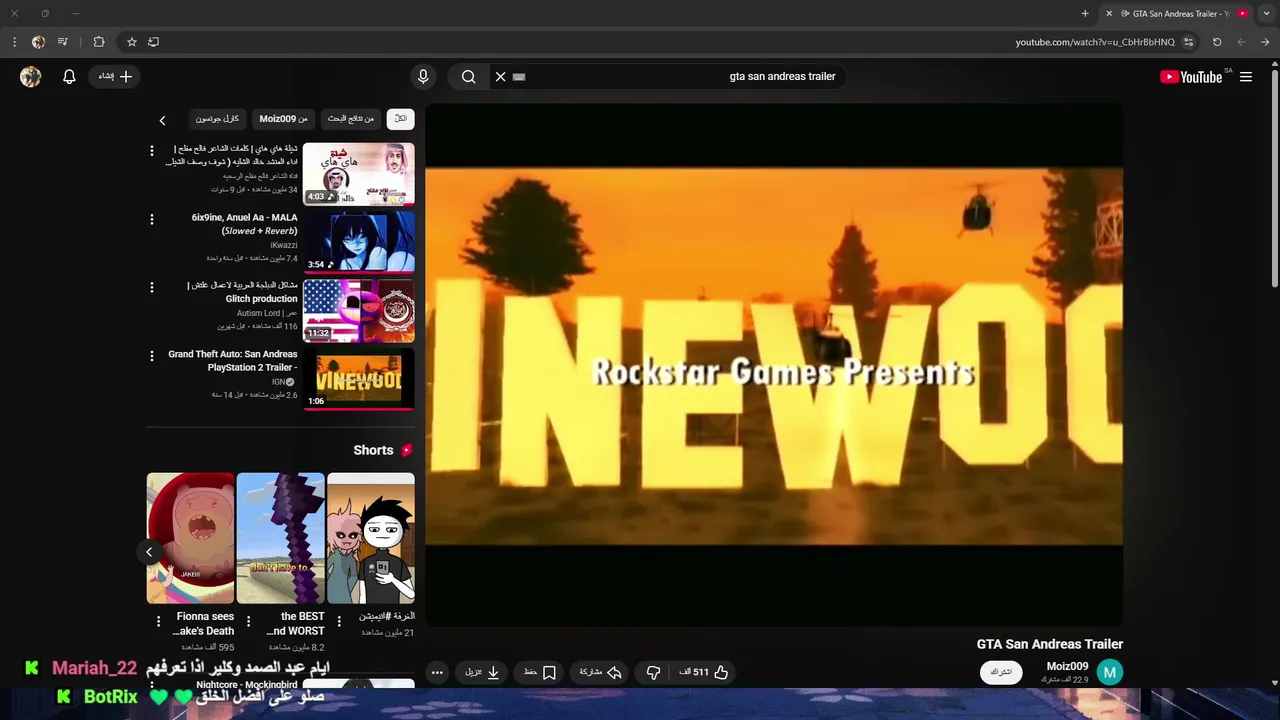The image size is (1280, 720).
Task: Open YouTube notifications bell
Action: tap(69, 77)
